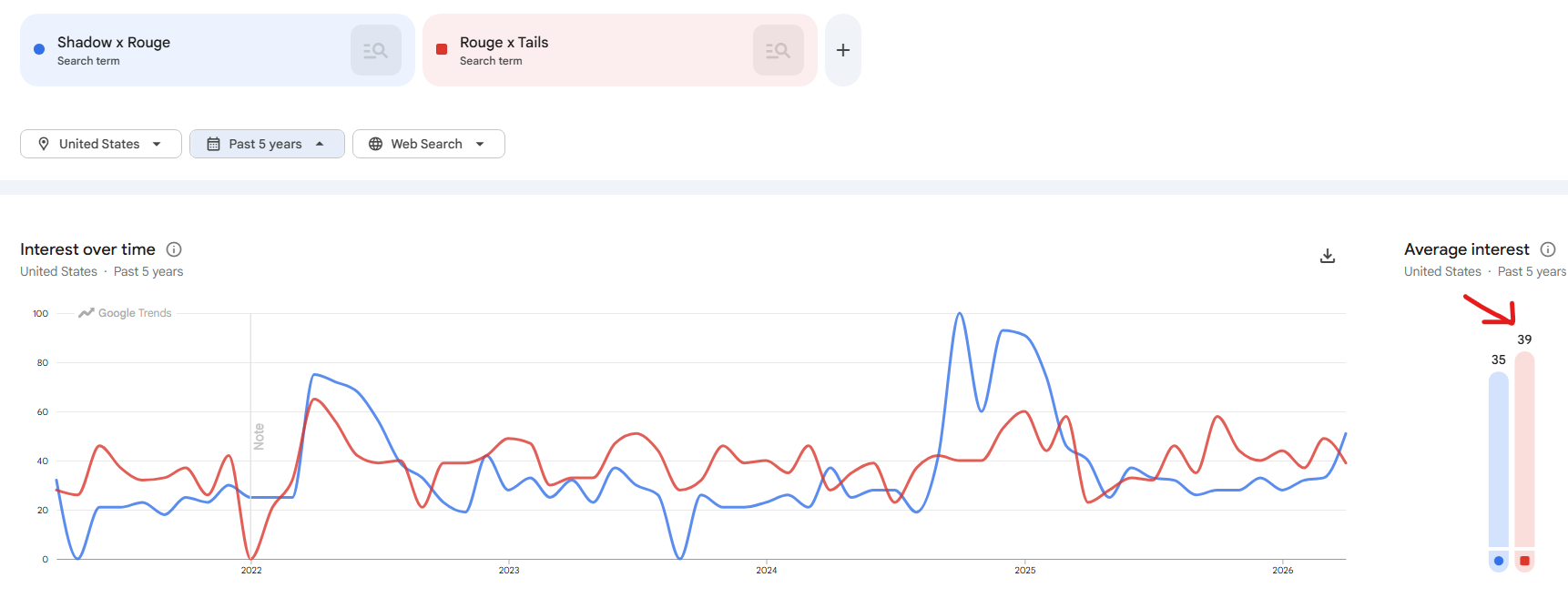Open the Interest over time info icon
Viewport: 1568px width, 608px height.
(x=174, y=249)
